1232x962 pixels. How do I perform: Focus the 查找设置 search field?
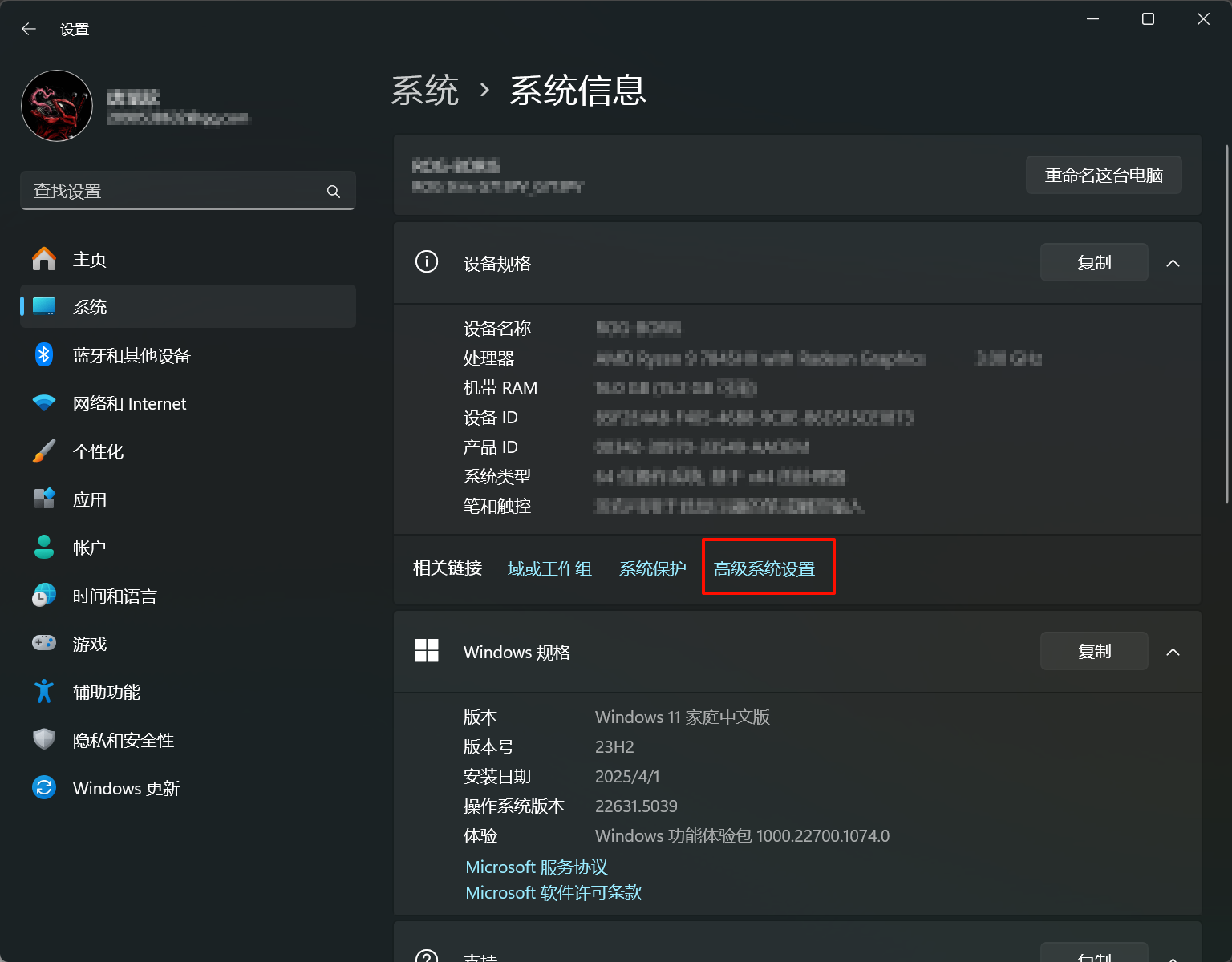click(188, 191)
